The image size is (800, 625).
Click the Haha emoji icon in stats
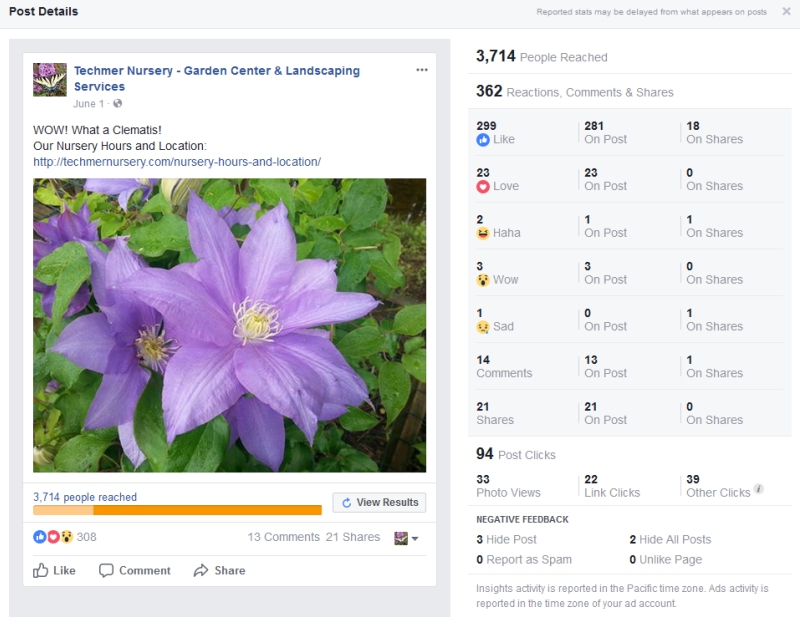point(483,233)
